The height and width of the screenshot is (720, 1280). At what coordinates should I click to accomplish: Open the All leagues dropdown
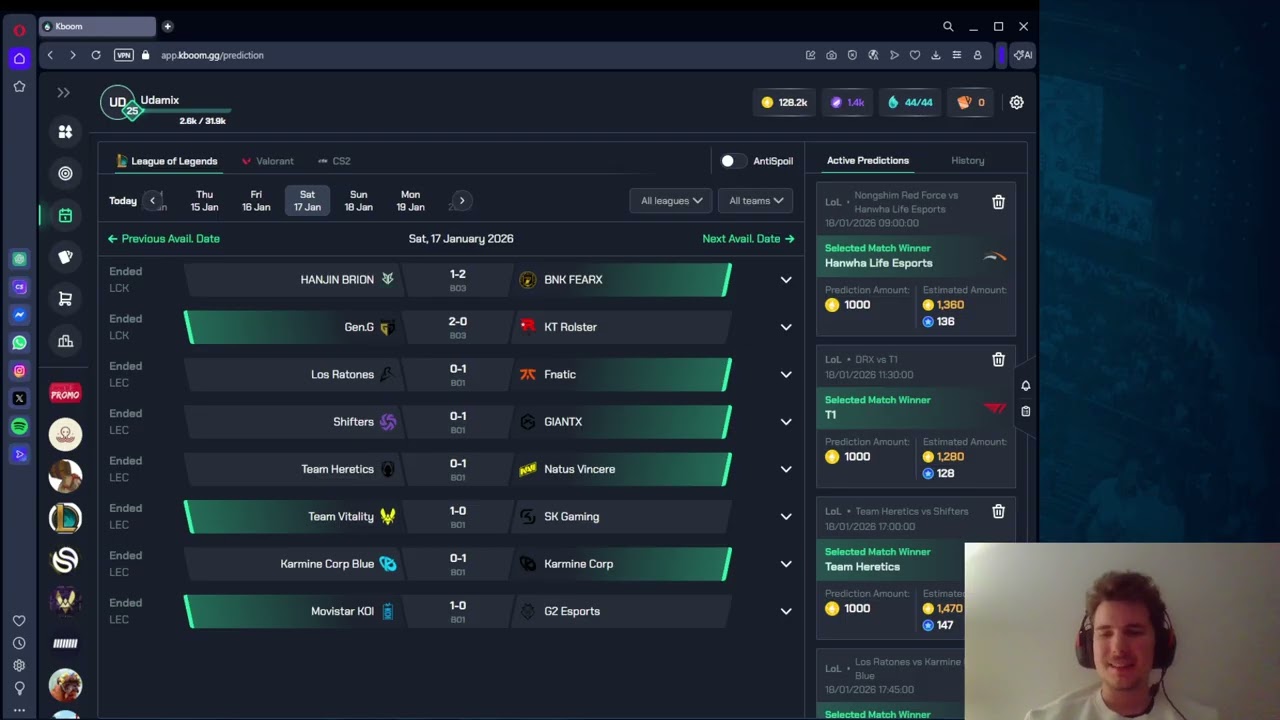(671, 201)
